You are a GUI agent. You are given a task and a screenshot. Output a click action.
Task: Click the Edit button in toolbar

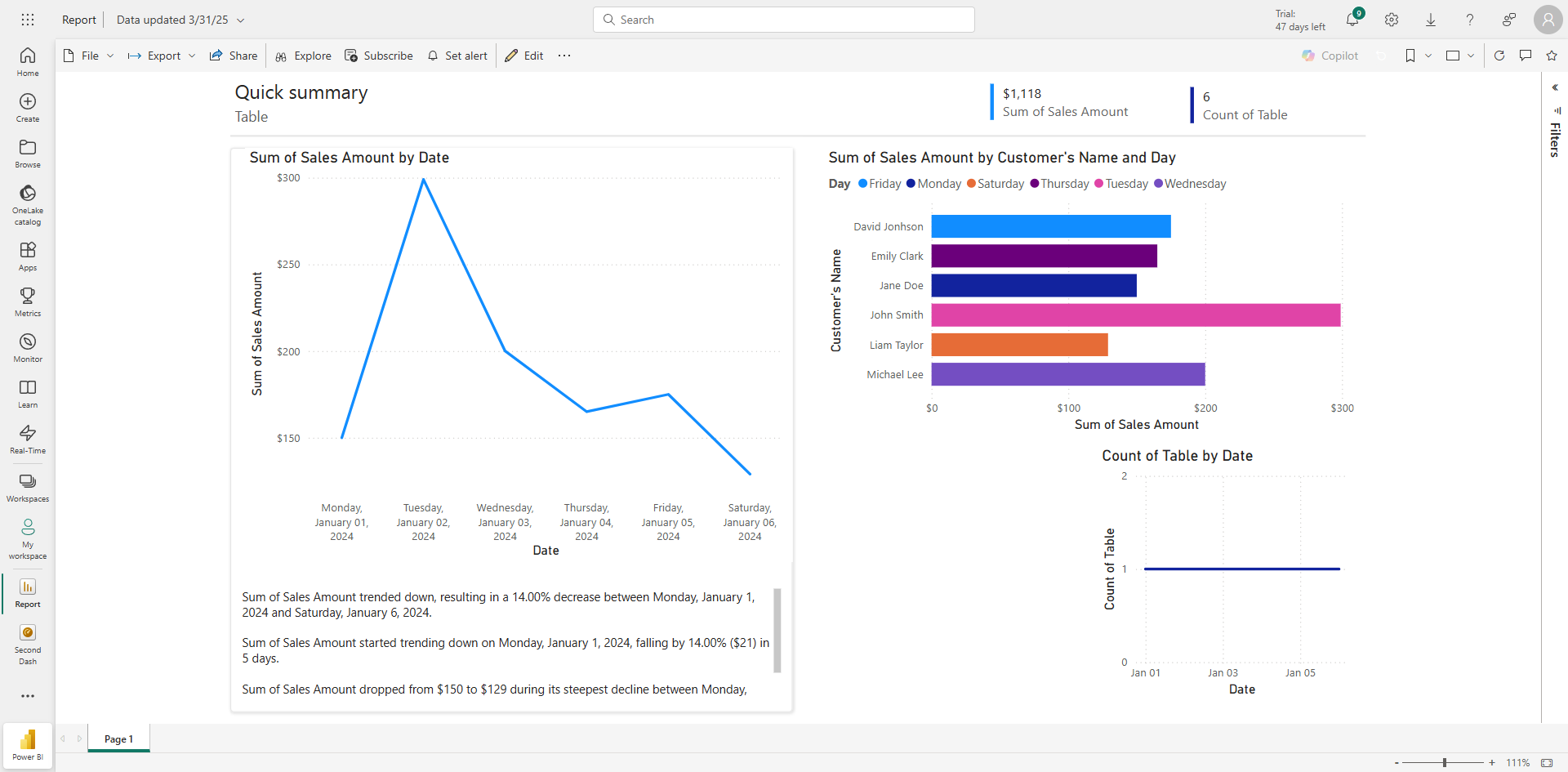[524, 56]
